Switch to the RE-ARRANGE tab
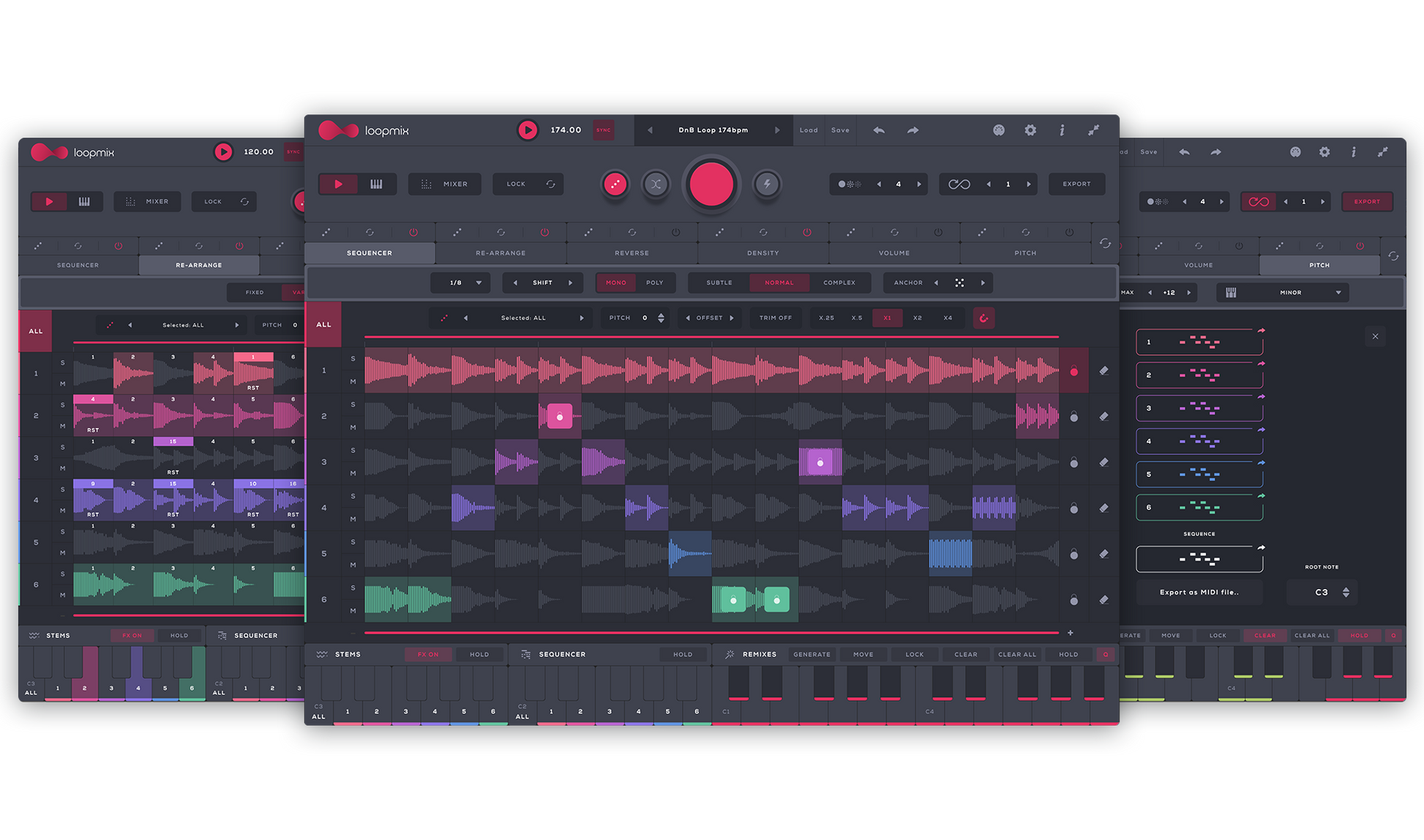This screenshot has height=840, width=1424. (500, 252)
